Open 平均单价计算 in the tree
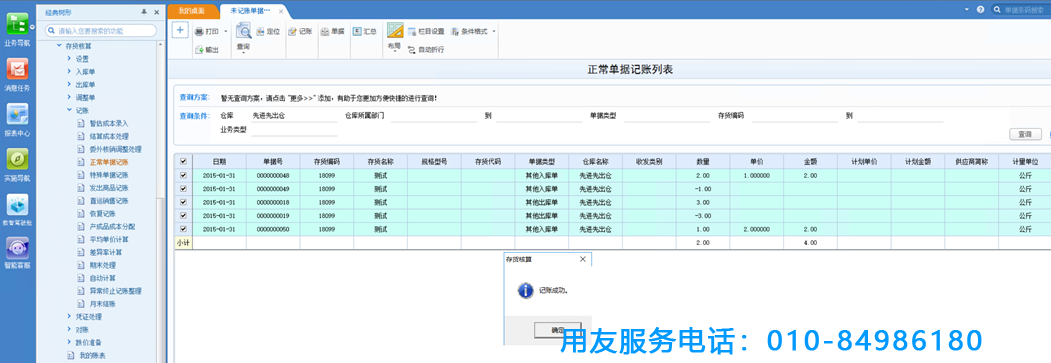1051x363 pixels. (109, 239)
